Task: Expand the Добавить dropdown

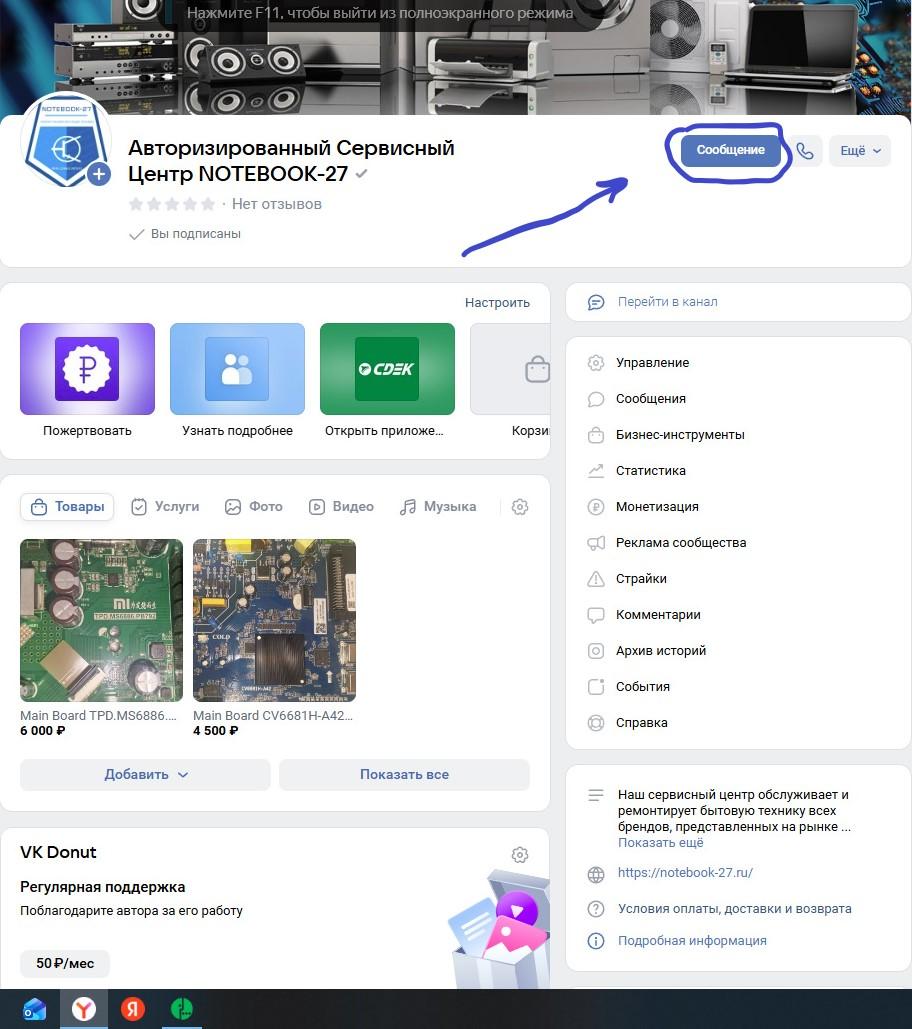Action: pos(144,774)
